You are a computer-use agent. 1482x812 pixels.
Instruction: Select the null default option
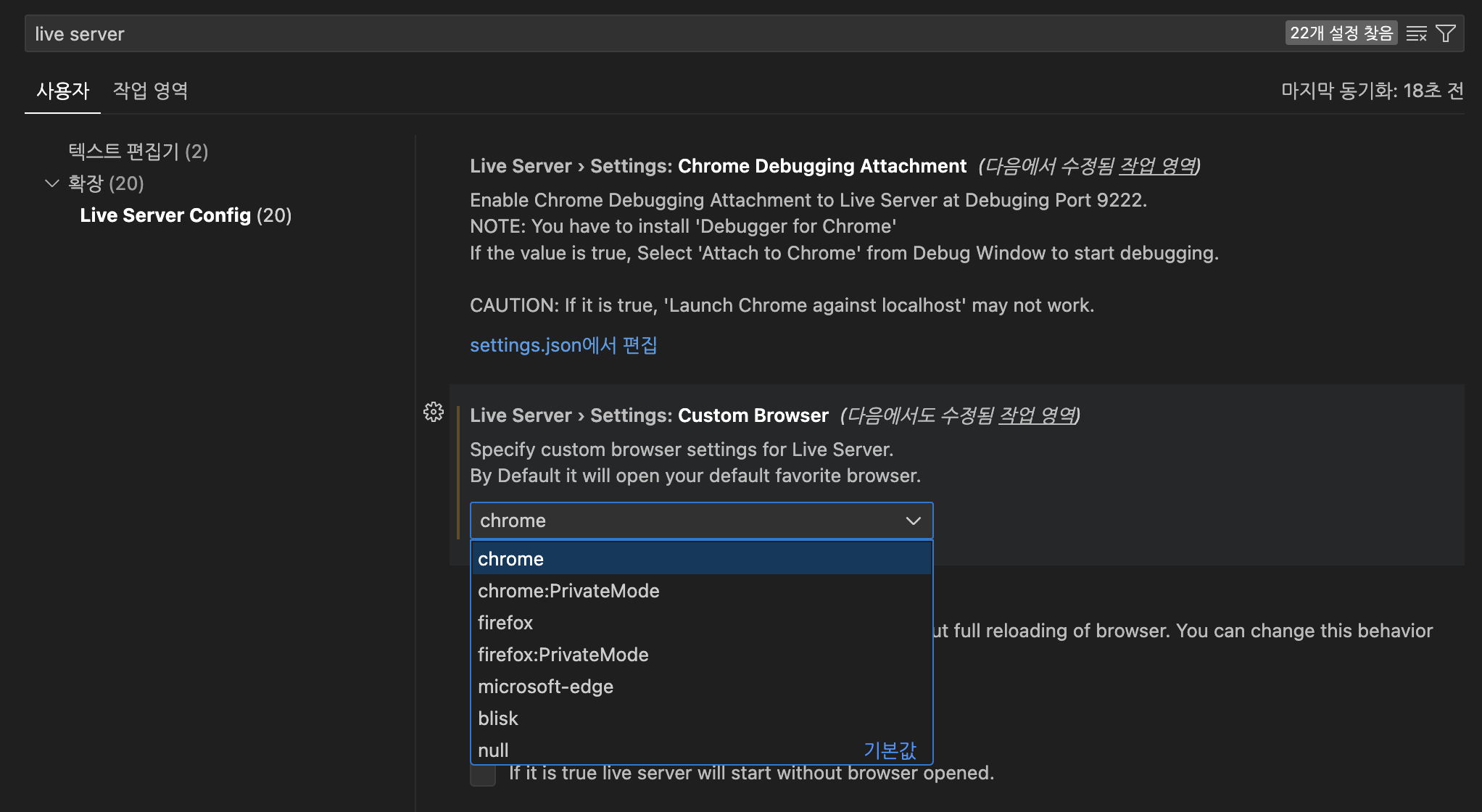pyautogui.click(x=493, y=750)
